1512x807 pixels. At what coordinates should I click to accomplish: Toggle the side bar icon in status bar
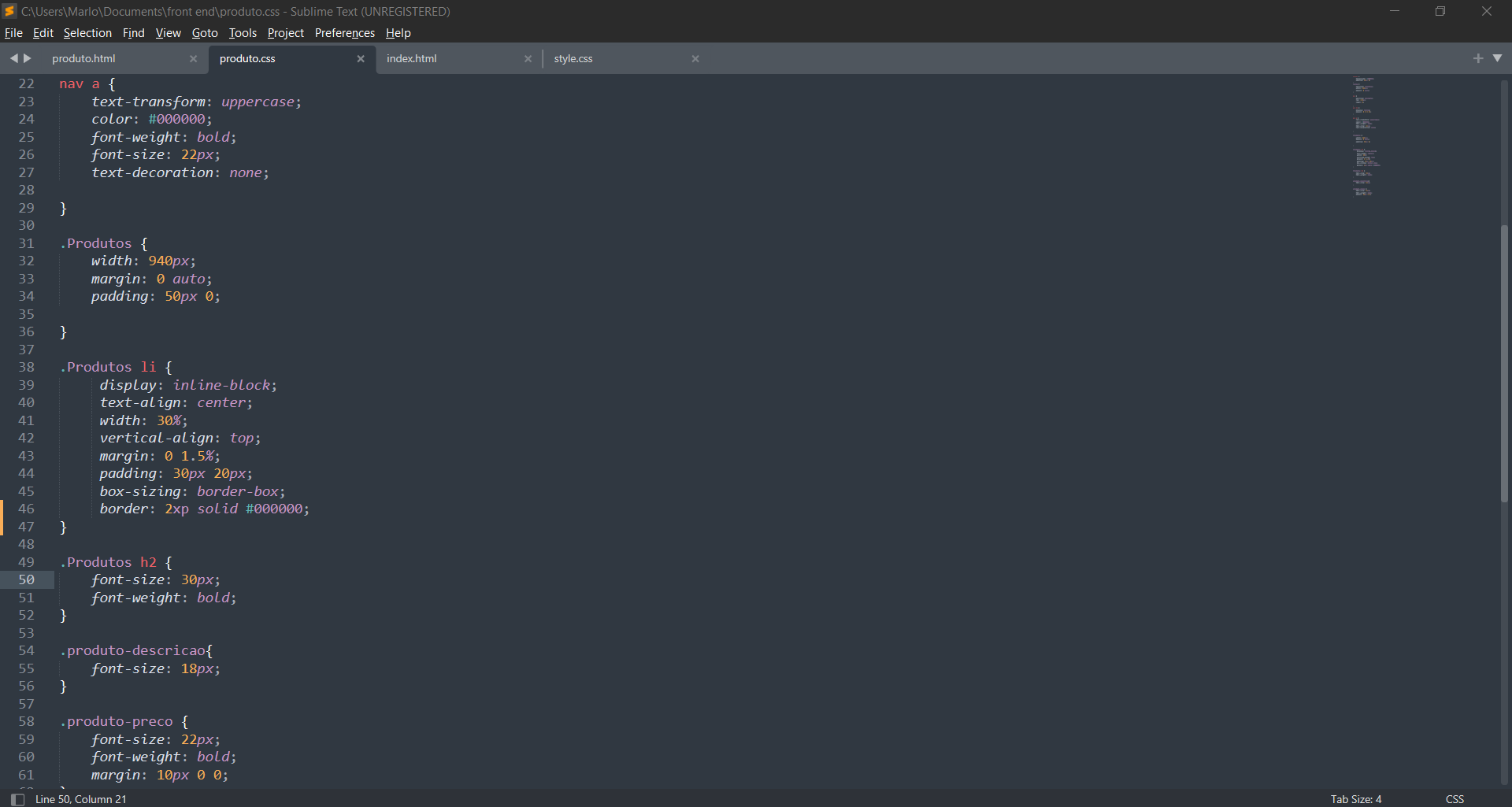(x=17, y=799)
